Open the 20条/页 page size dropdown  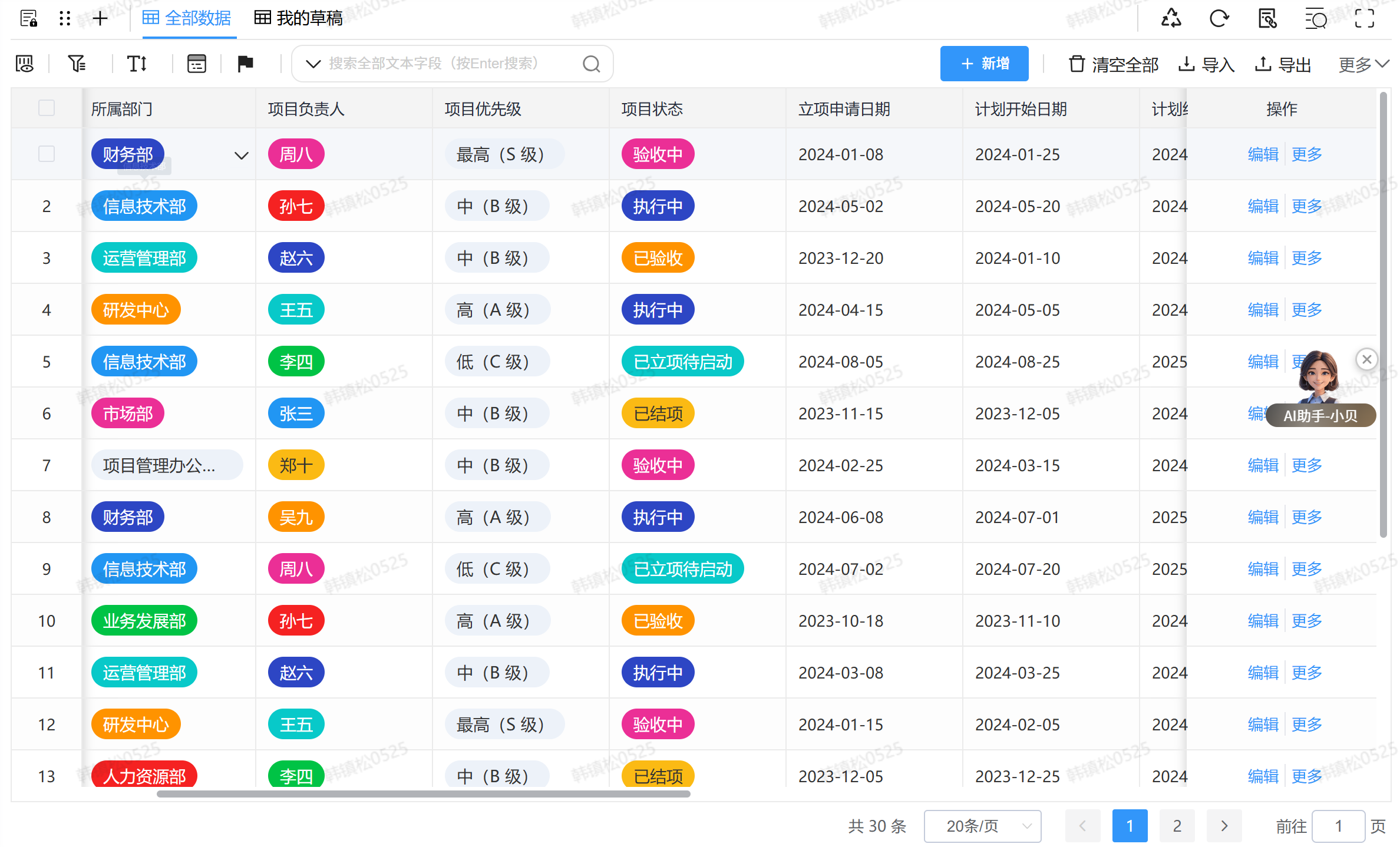[982, 826]
